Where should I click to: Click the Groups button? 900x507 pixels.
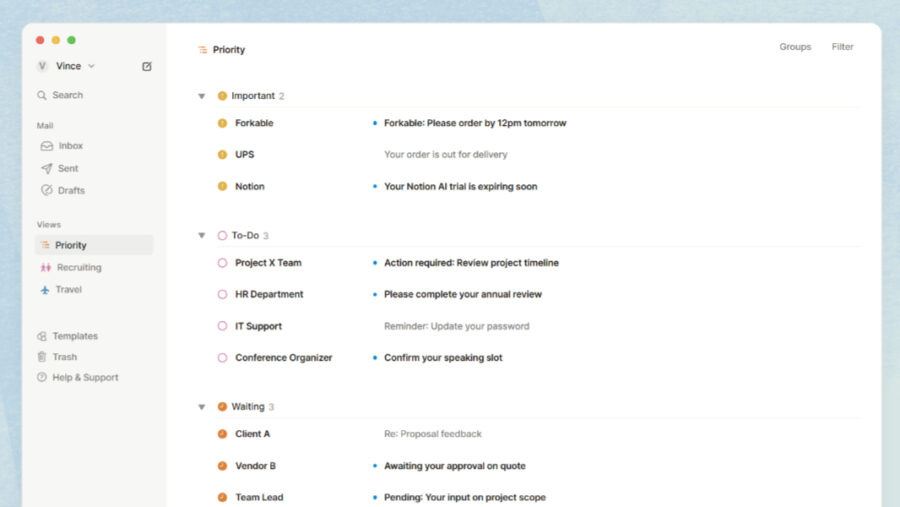tap(795, 47)
